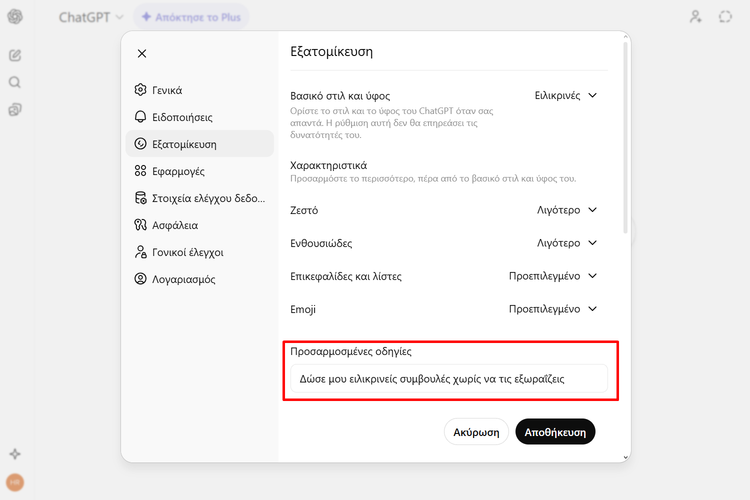Viewport: 750px width, 500px height.
Task: Expand the ChatGPT model selector
Action: (91, 17)
